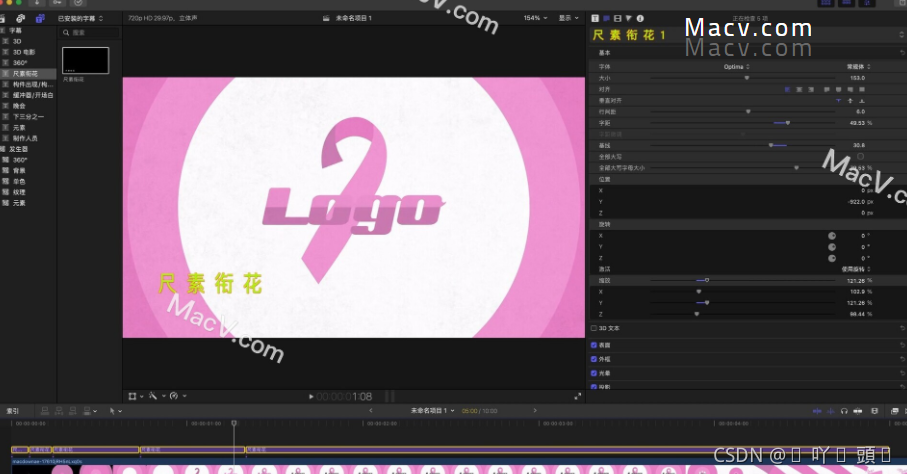Go forward in timeline history arrow
Screen dimensions: 907x474
(x=535, y=411)
